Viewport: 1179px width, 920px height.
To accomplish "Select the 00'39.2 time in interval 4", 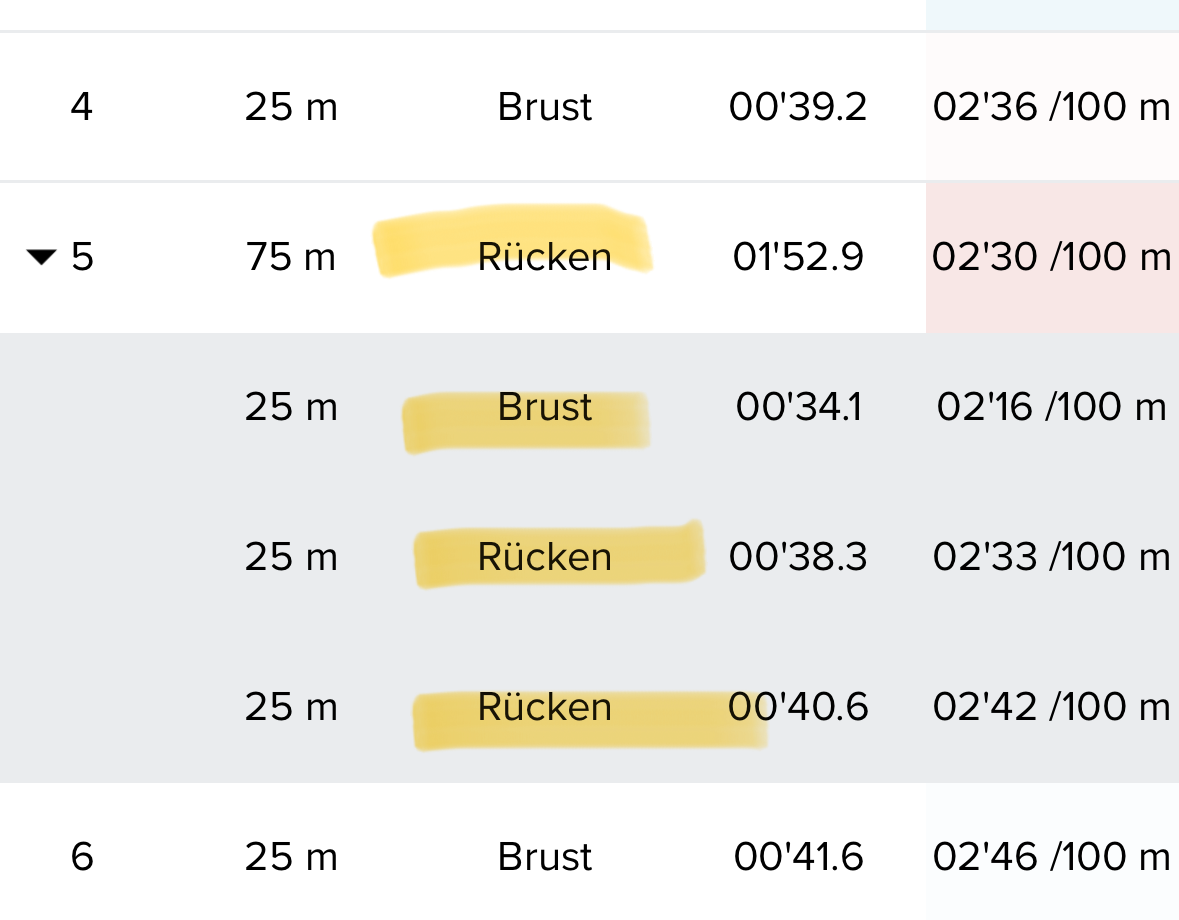I will pos(798,107).
